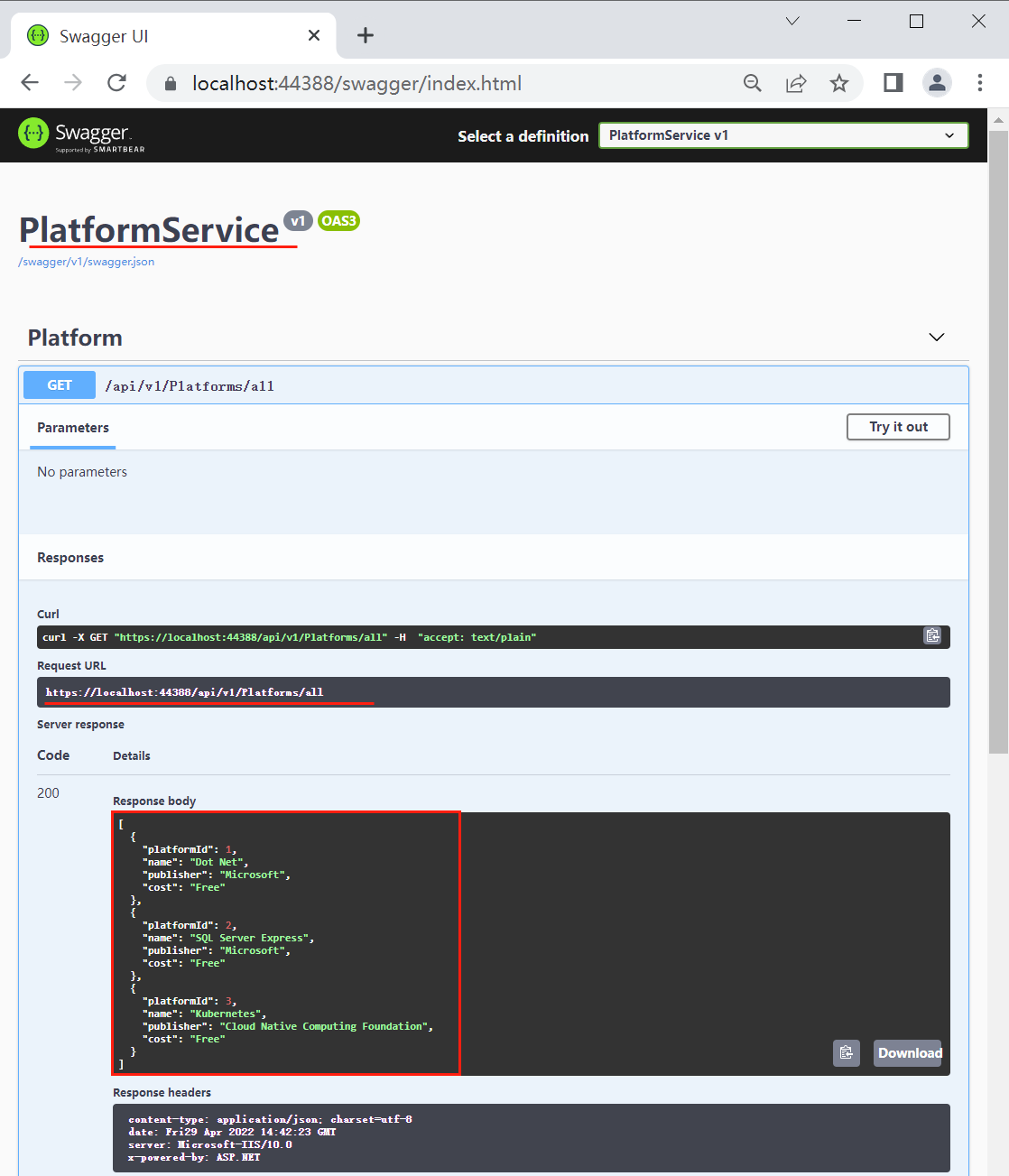This screenshot has height=1176, width=1009.
Task: Click the x-powered-by: ASP.NET header
Action: (x=194, y=1157)
